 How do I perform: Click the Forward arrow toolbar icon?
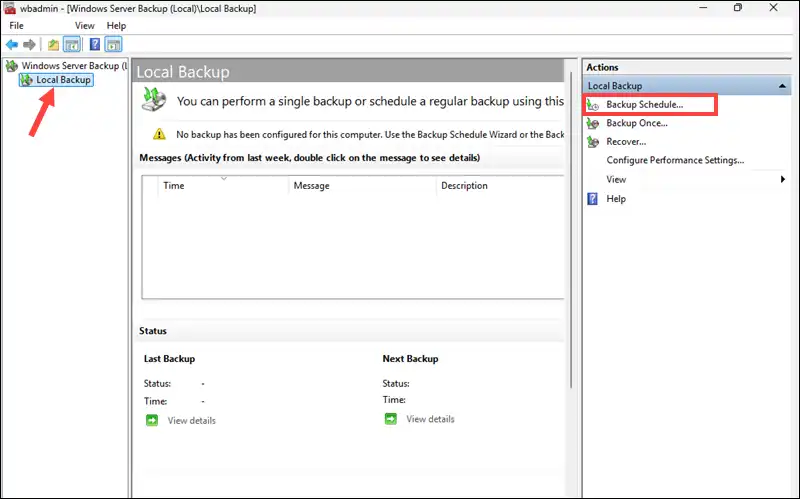[x=30, y=45]
